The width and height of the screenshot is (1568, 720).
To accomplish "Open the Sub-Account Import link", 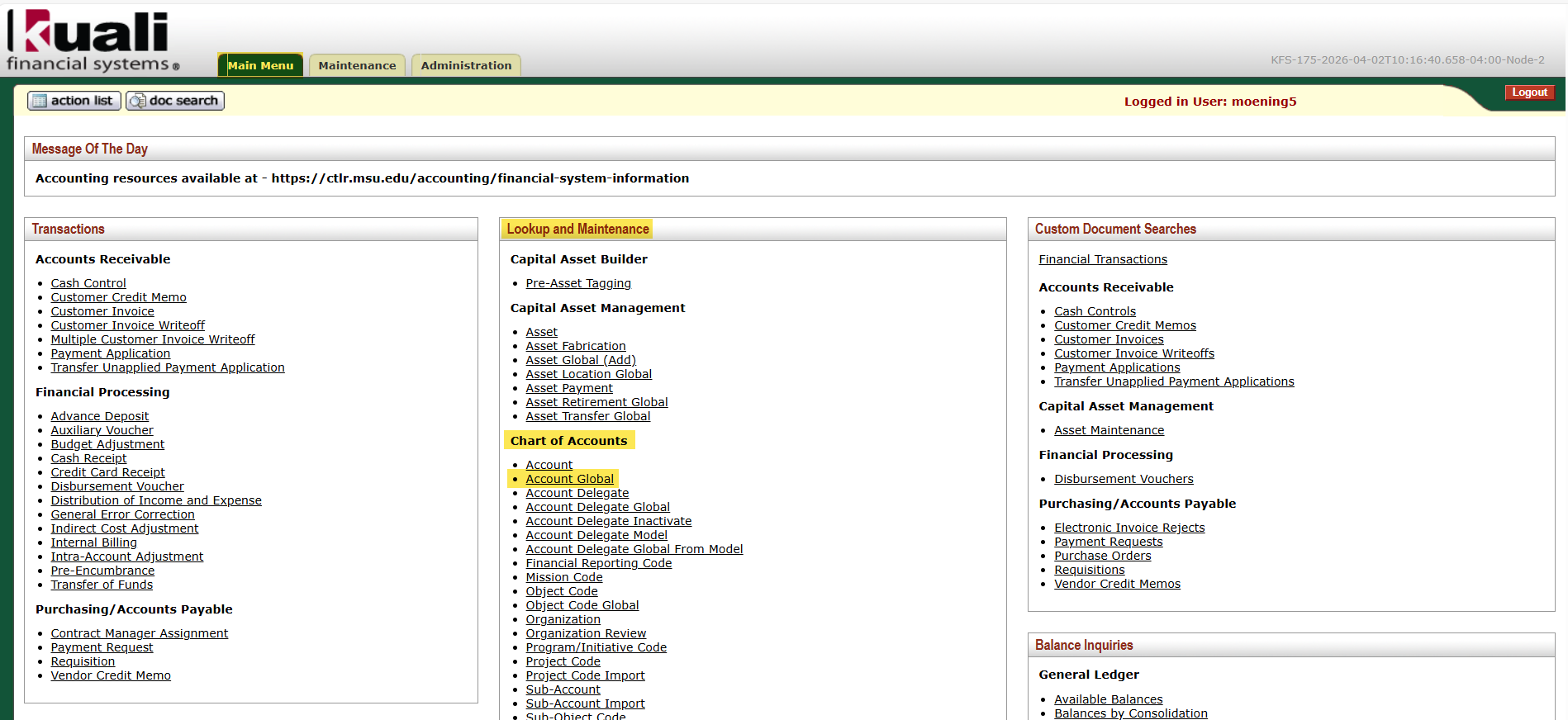I will 586,703.
